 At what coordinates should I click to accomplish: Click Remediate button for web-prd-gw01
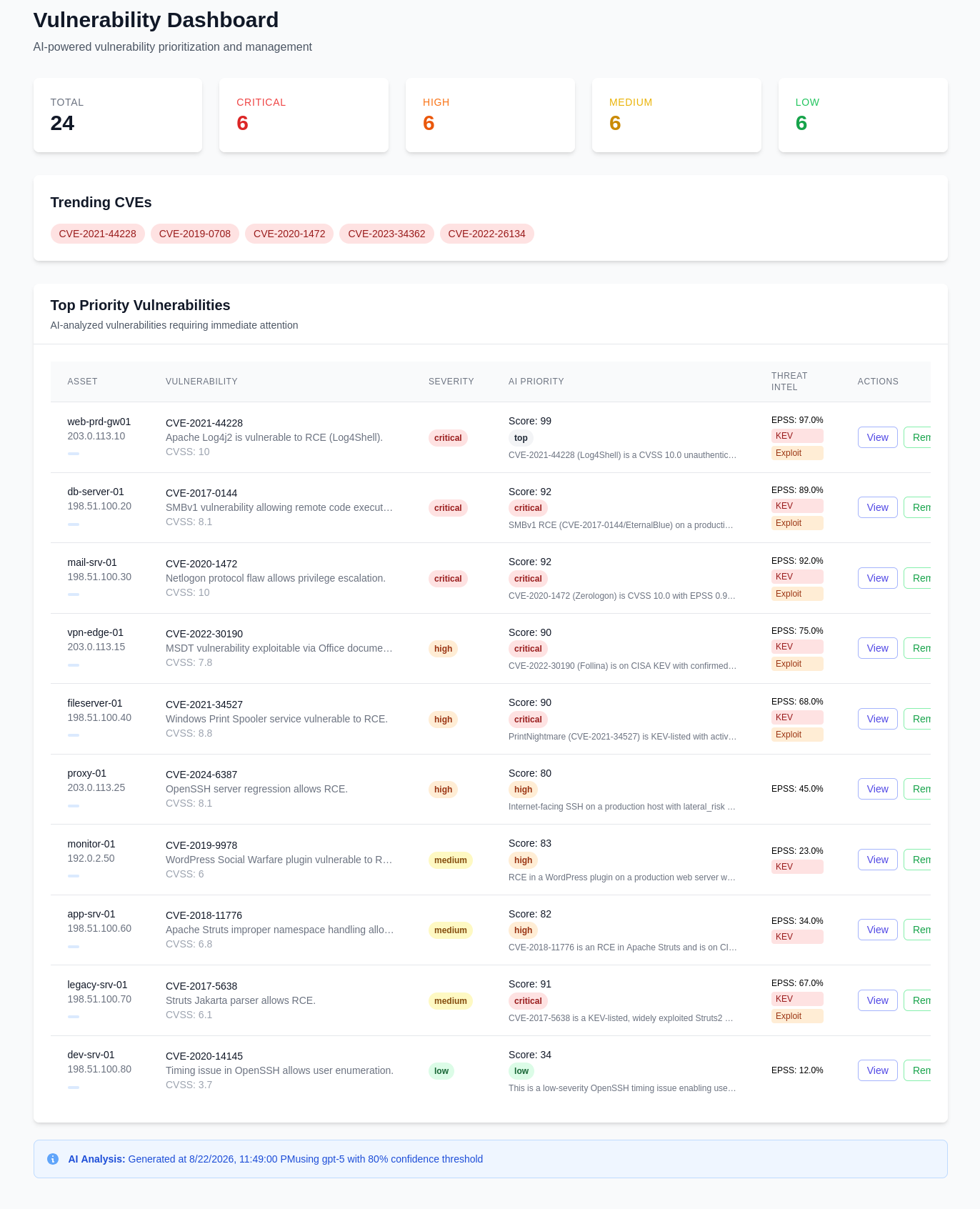[918, 437]
